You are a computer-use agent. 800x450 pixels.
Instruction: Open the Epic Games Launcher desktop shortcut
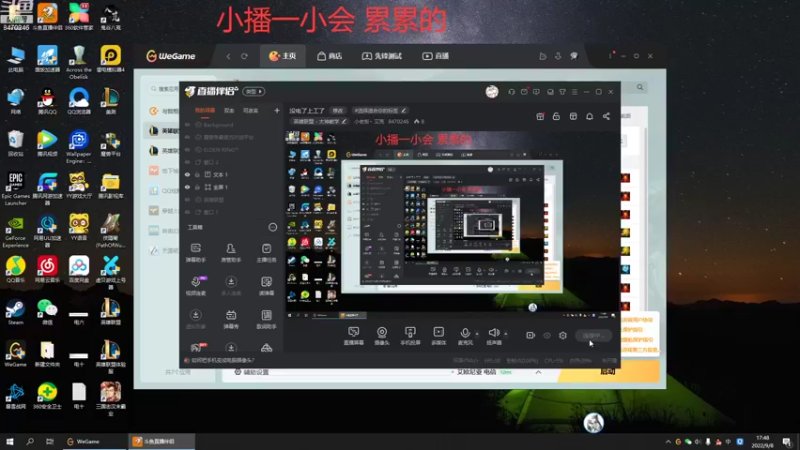coord(16,188)
